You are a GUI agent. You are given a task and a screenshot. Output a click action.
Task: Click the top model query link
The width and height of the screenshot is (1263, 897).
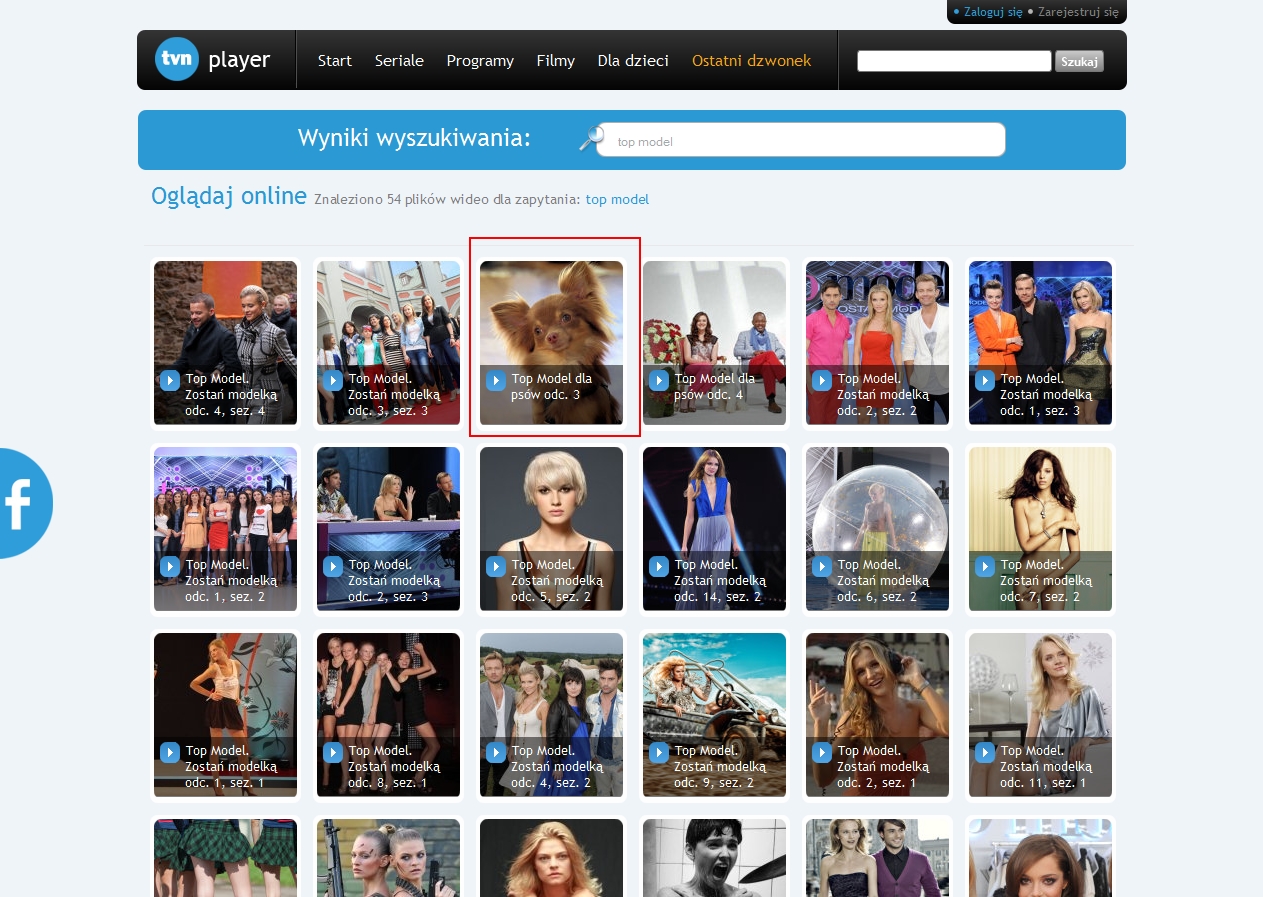point(617,199)
